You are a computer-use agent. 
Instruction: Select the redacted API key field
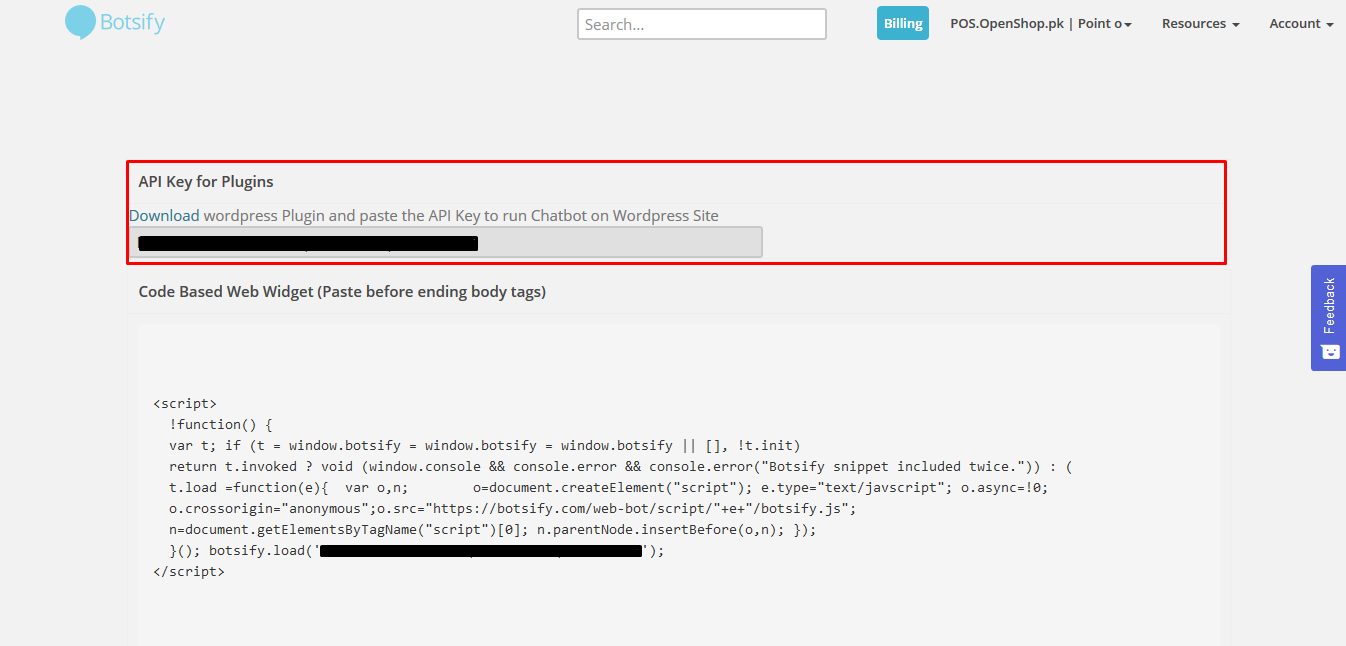pos(446,242)
